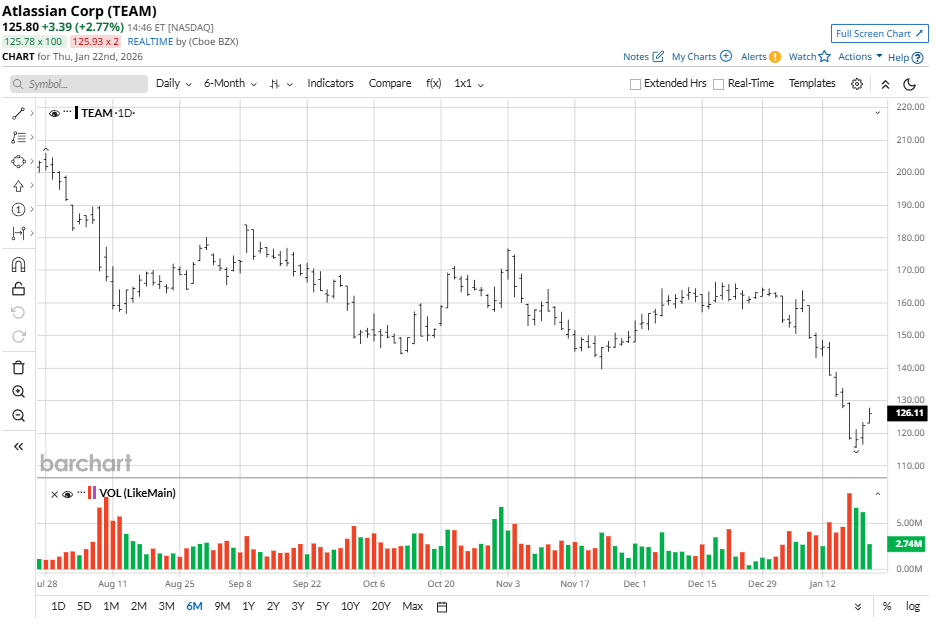Screen dimensions: 936x624
Task: Toggle log scale button
Action: pyautogui.click(x=913, y=606)
